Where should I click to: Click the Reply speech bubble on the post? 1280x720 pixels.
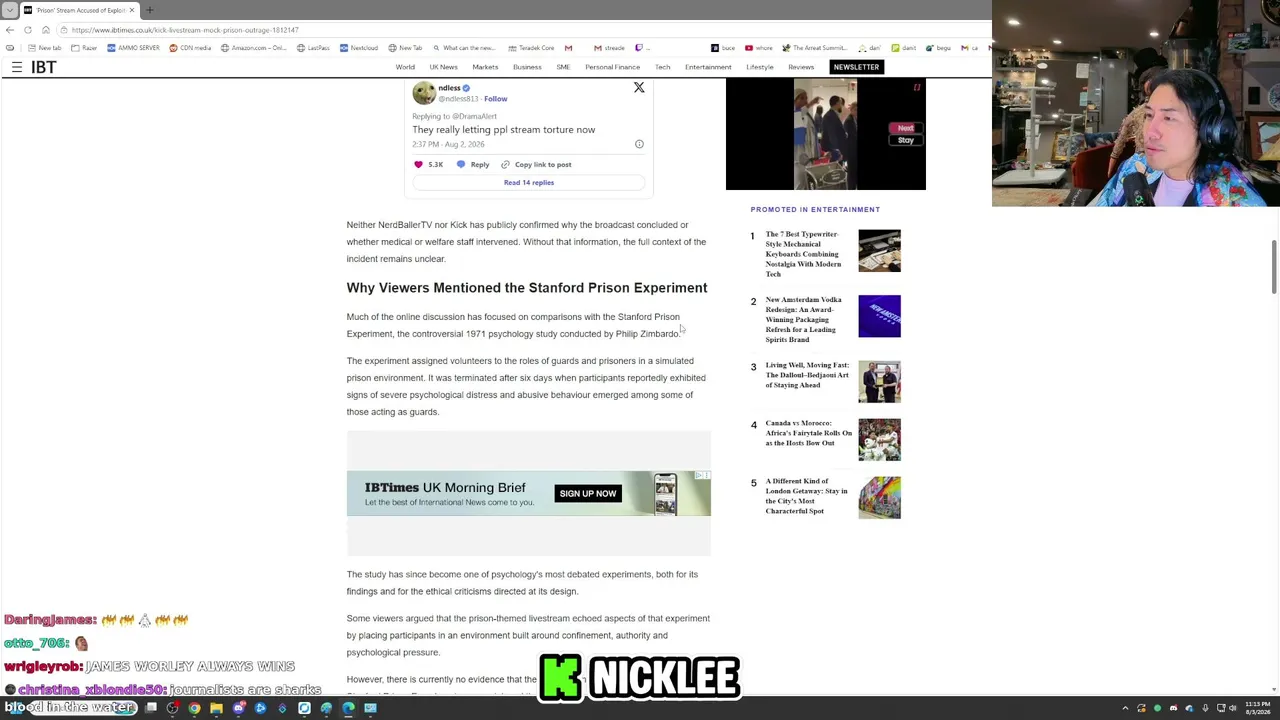[461, 164]
